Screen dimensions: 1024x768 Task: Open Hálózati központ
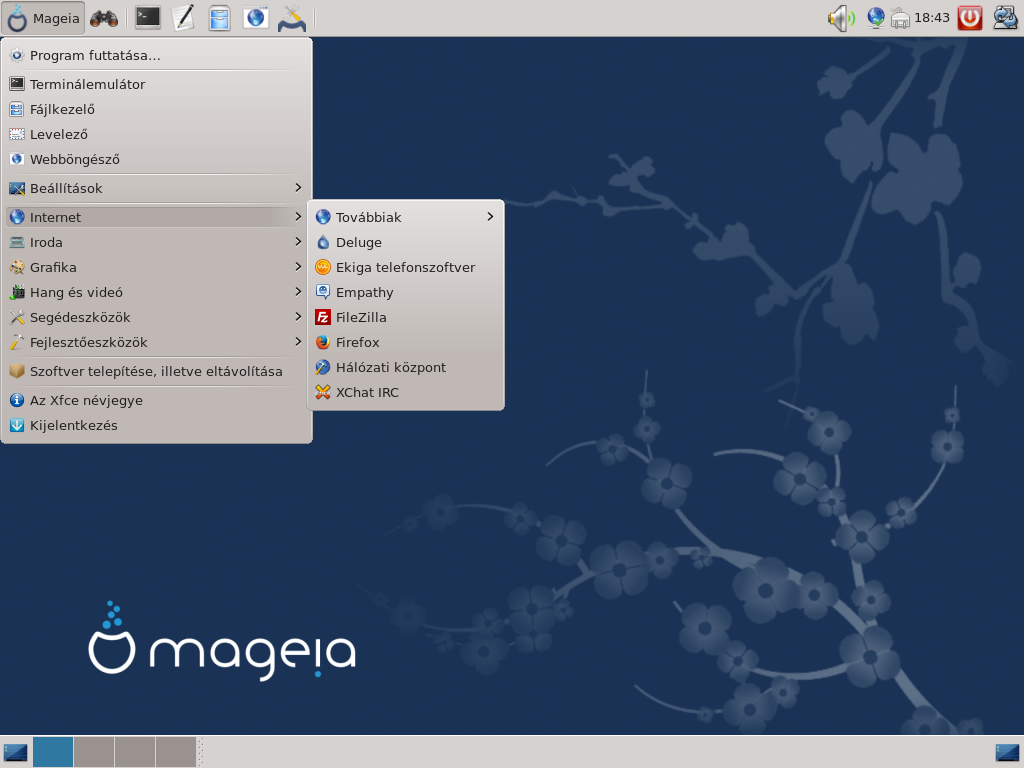[406, 368]
